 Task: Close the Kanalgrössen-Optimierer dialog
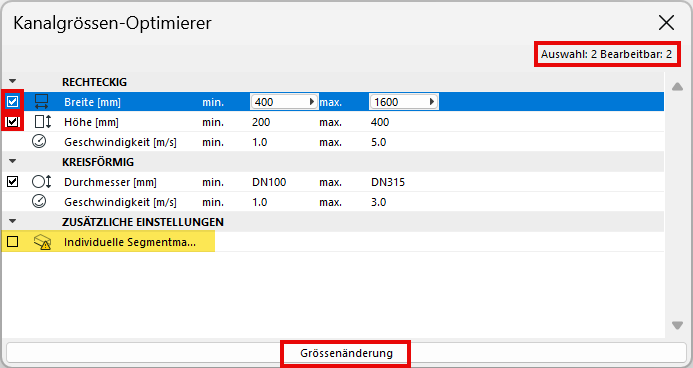(666, 23)
